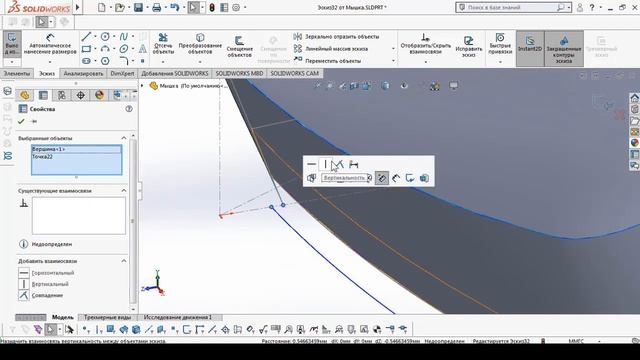Image resolution: width=640 pixels, height=360 pixels.
Task: Select the Circle sketch tool
Action: click(x=105, y=36)
